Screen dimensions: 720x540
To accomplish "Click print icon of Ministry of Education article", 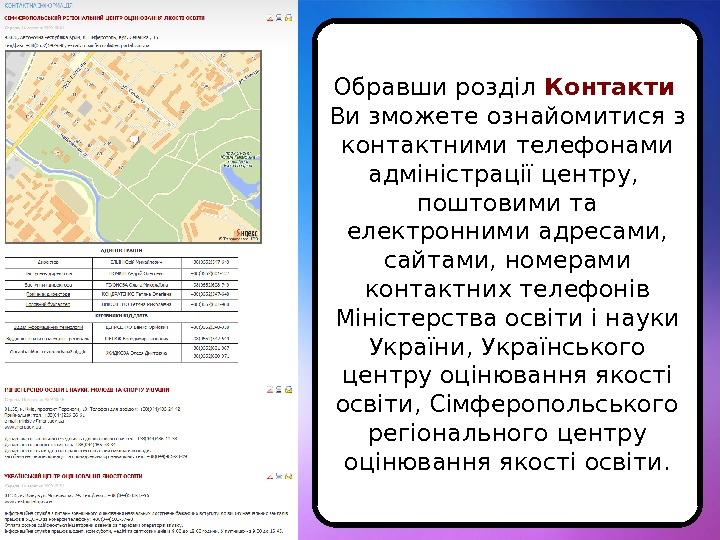I will pos(279,389).
